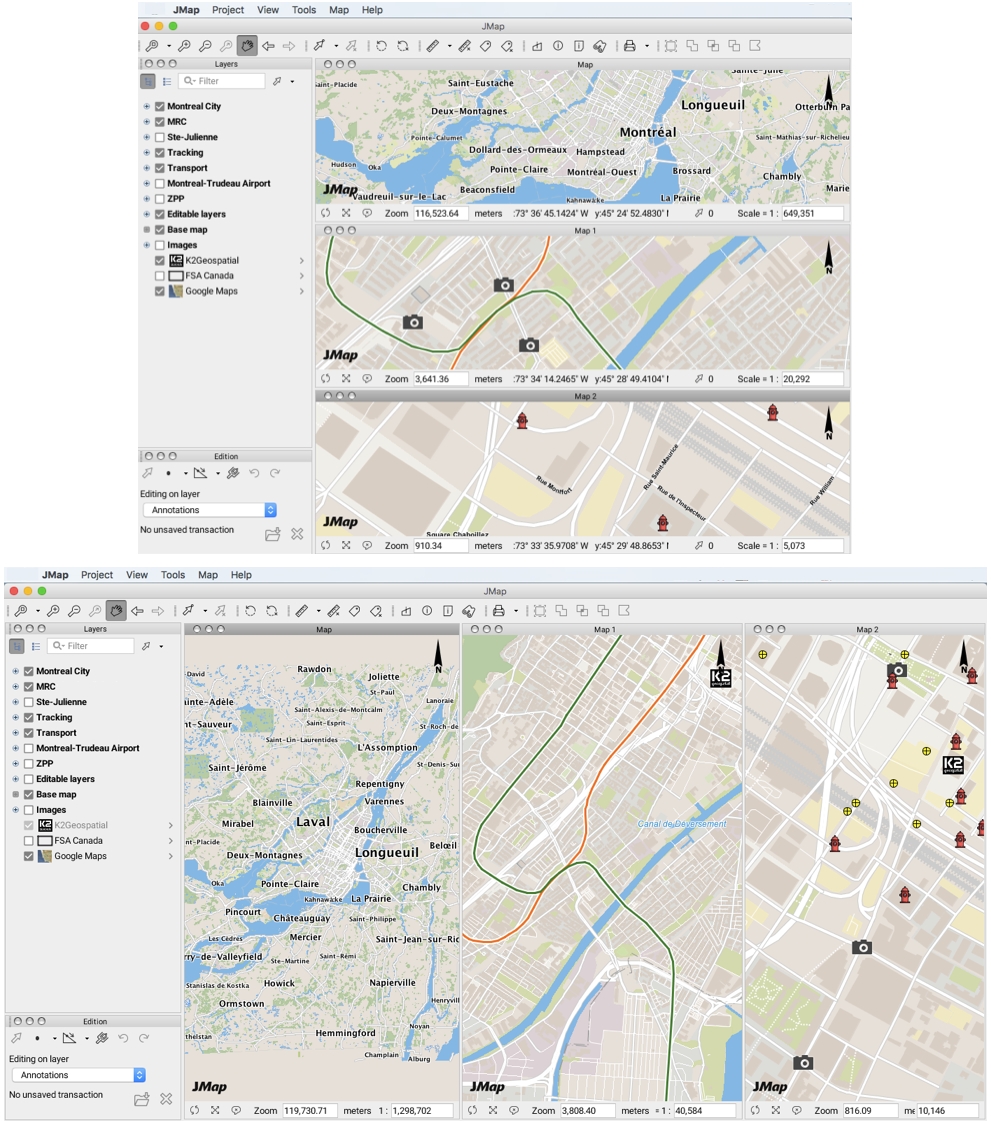This screenshot has height=1122, width=991.
Task: Select the Pan hand tool in upper window toolbar
Action: [246, 45]
